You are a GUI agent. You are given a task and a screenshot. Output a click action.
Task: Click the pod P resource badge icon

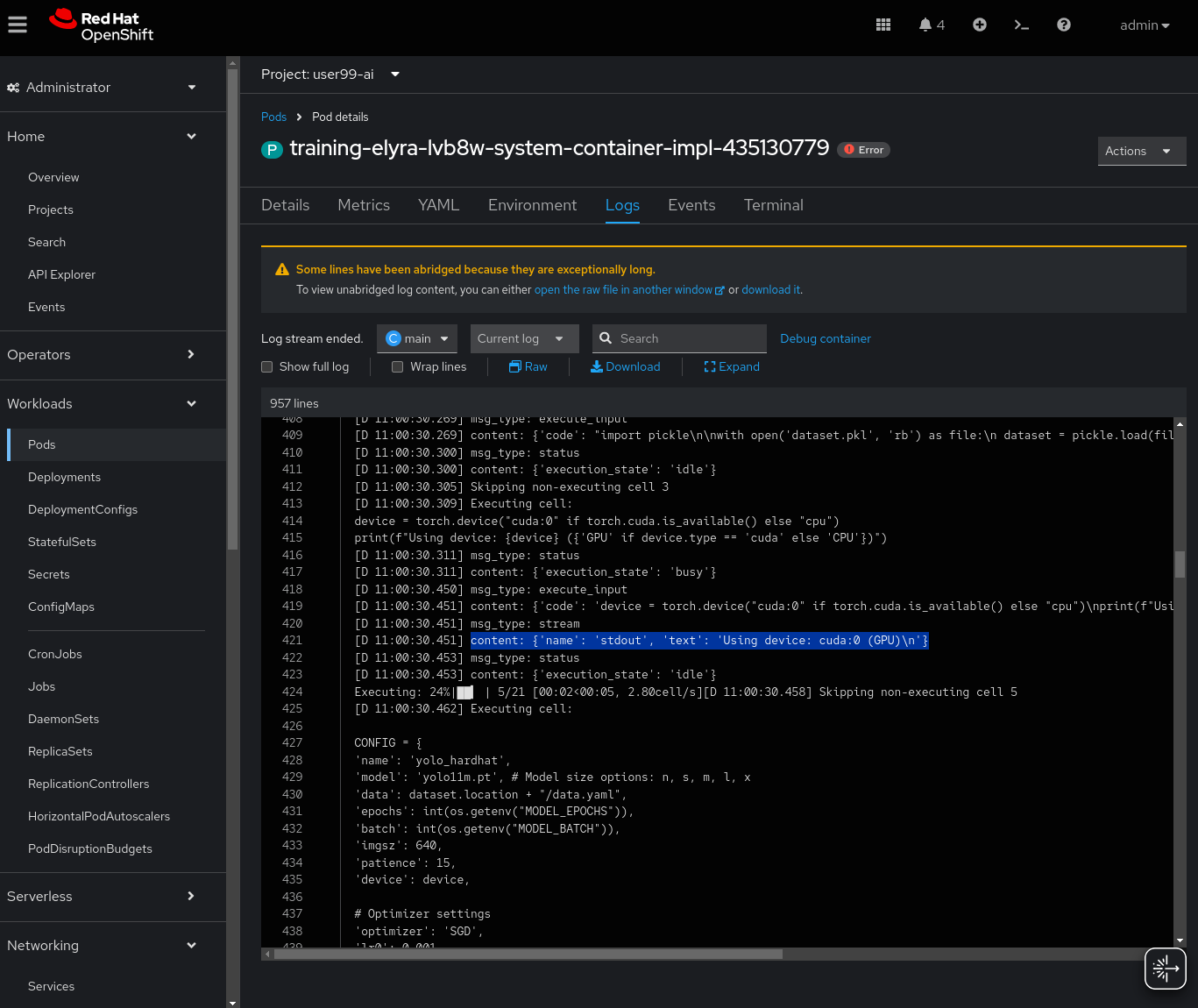pyautogui.click(x=272, y=150)
